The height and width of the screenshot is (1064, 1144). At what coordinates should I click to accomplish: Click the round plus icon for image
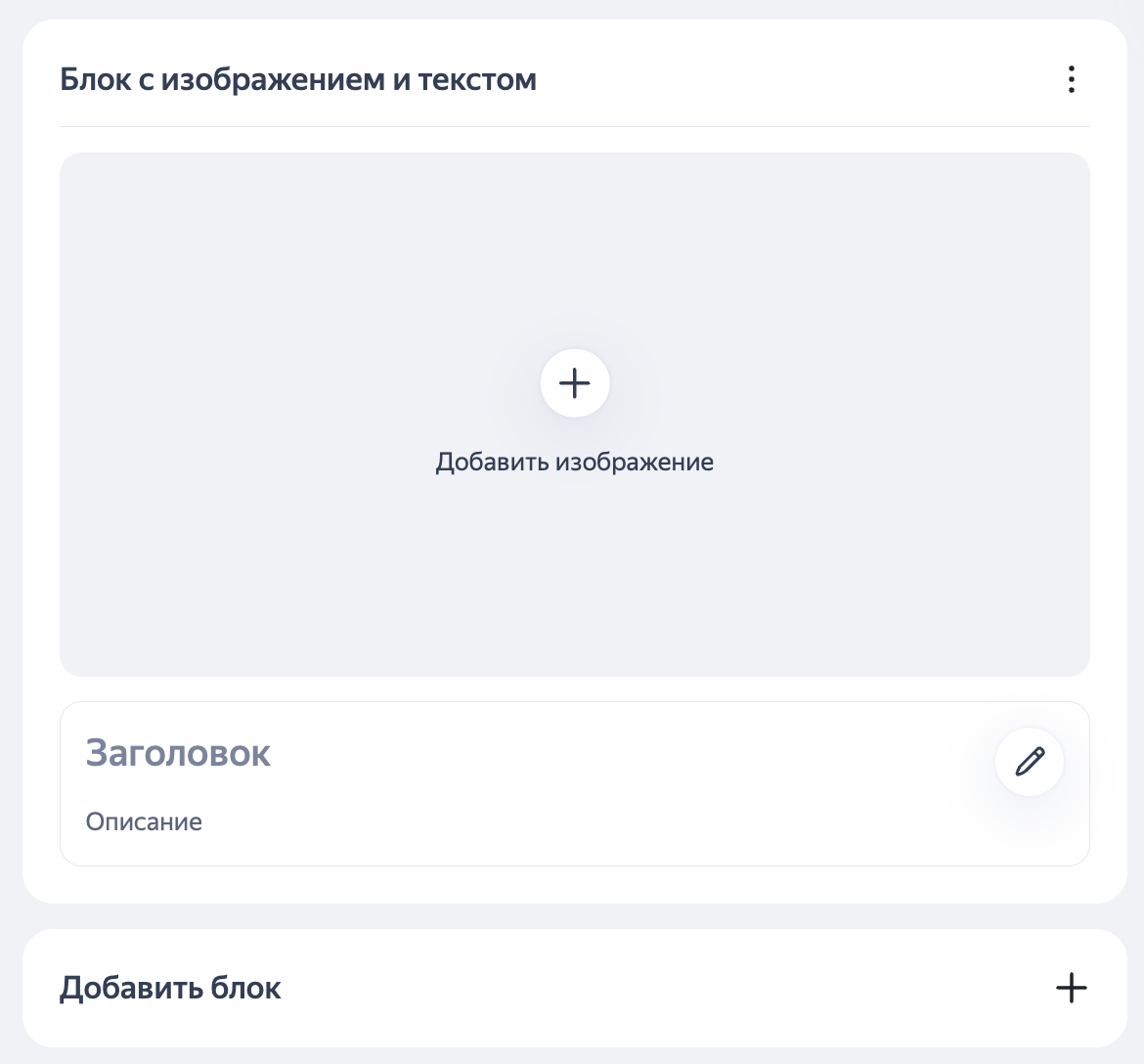[x=575, y=383]
